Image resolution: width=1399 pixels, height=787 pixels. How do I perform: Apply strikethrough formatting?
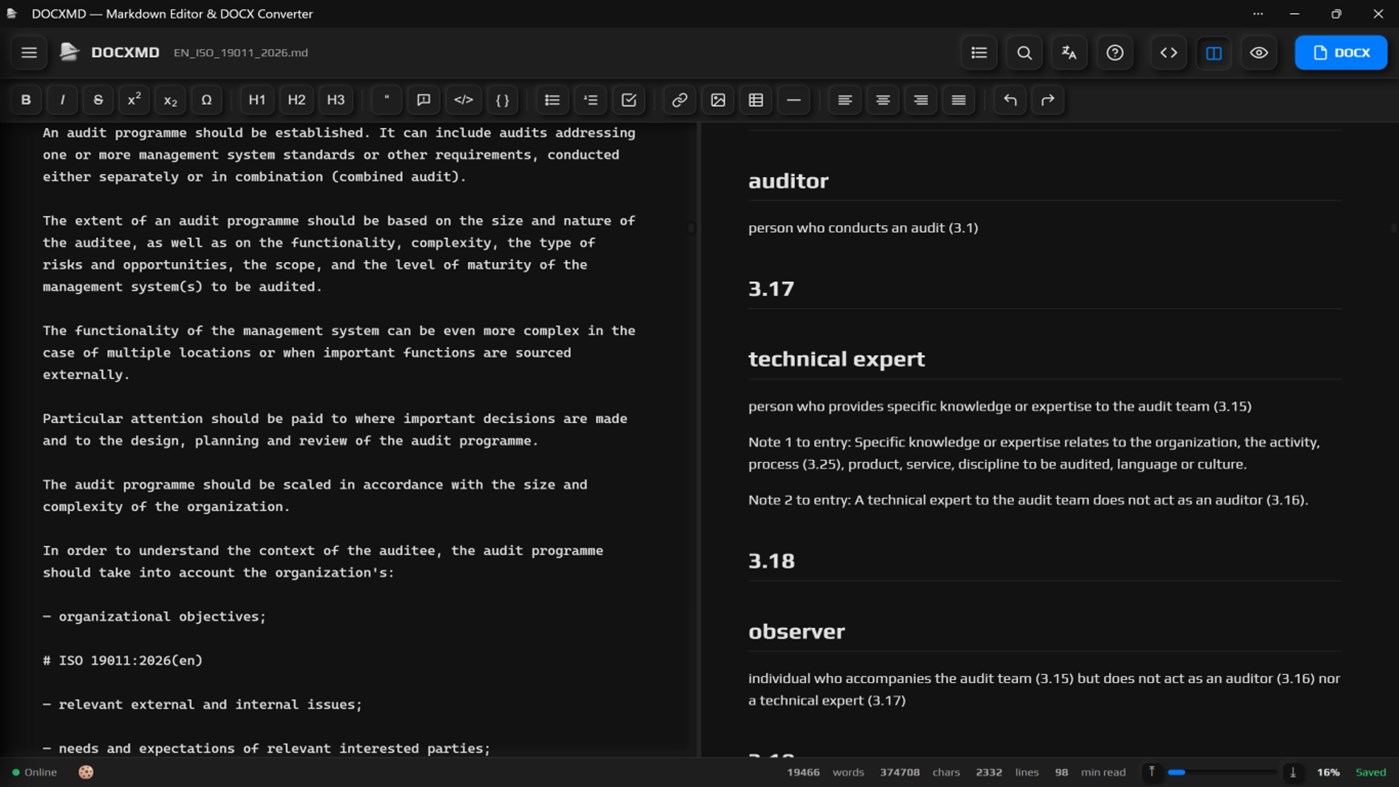pos(98,100)
